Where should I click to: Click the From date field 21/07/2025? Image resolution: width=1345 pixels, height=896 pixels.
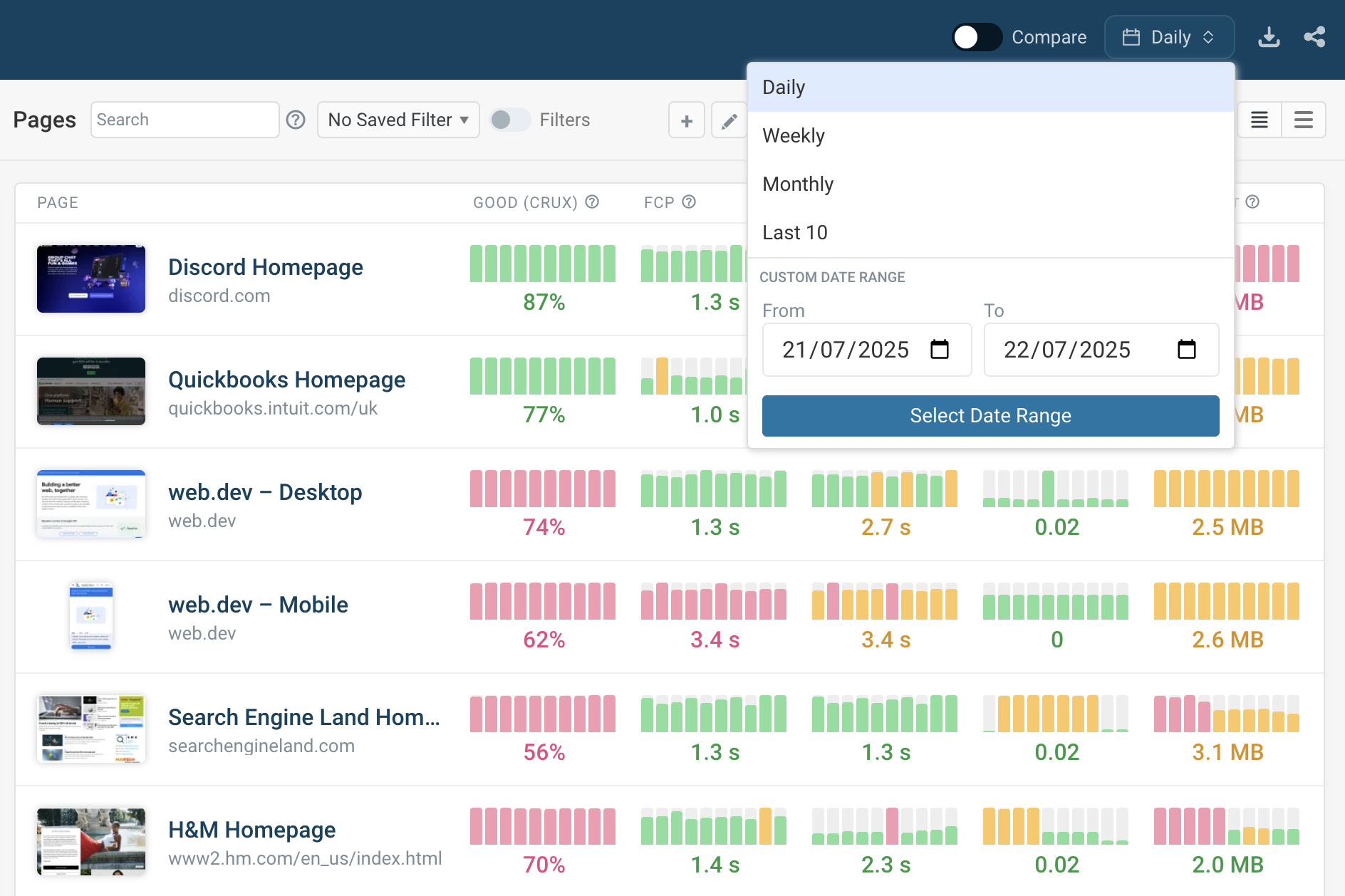point(867,350)
